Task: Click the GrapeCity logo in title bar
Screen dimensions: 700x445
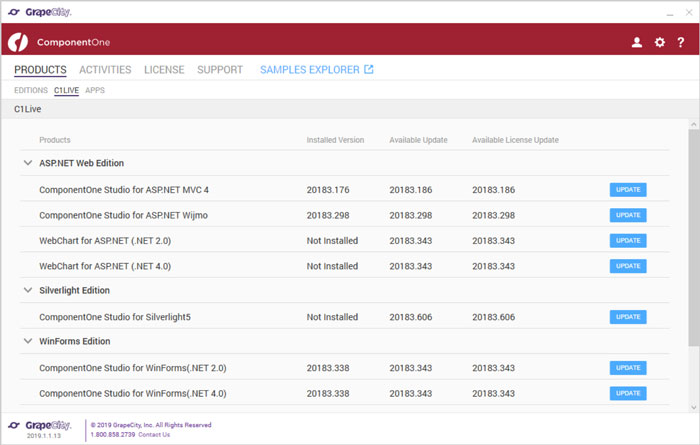Action: [x=40, y=12]
